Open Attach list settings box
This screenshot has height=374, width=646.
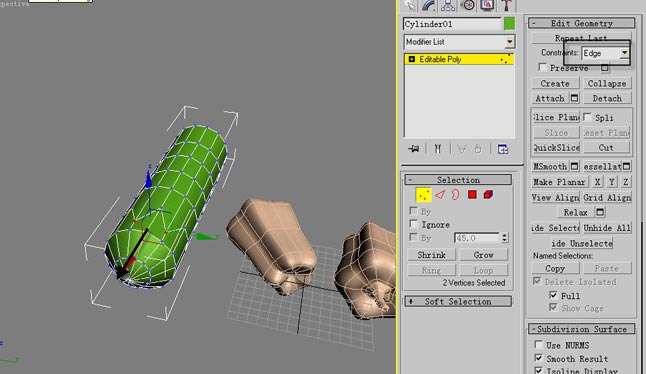tap(575, 98)
